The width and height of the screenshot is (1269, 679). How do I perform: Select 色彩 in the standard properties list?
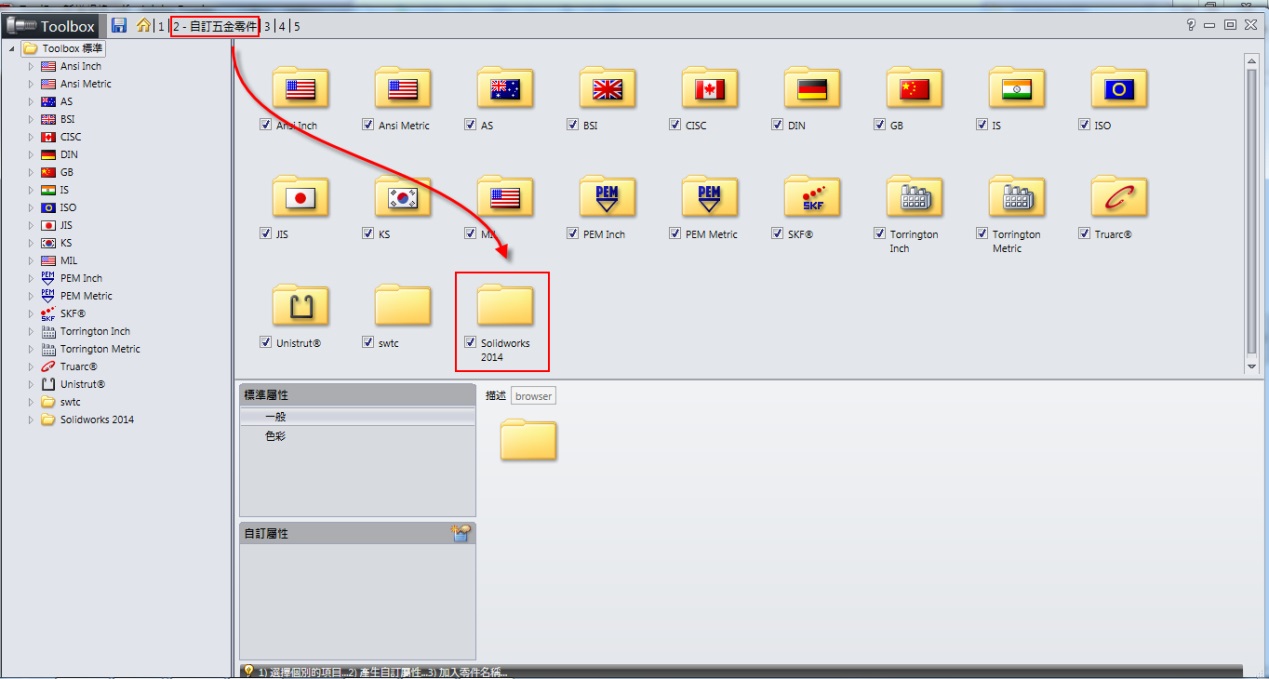[275, 436]
